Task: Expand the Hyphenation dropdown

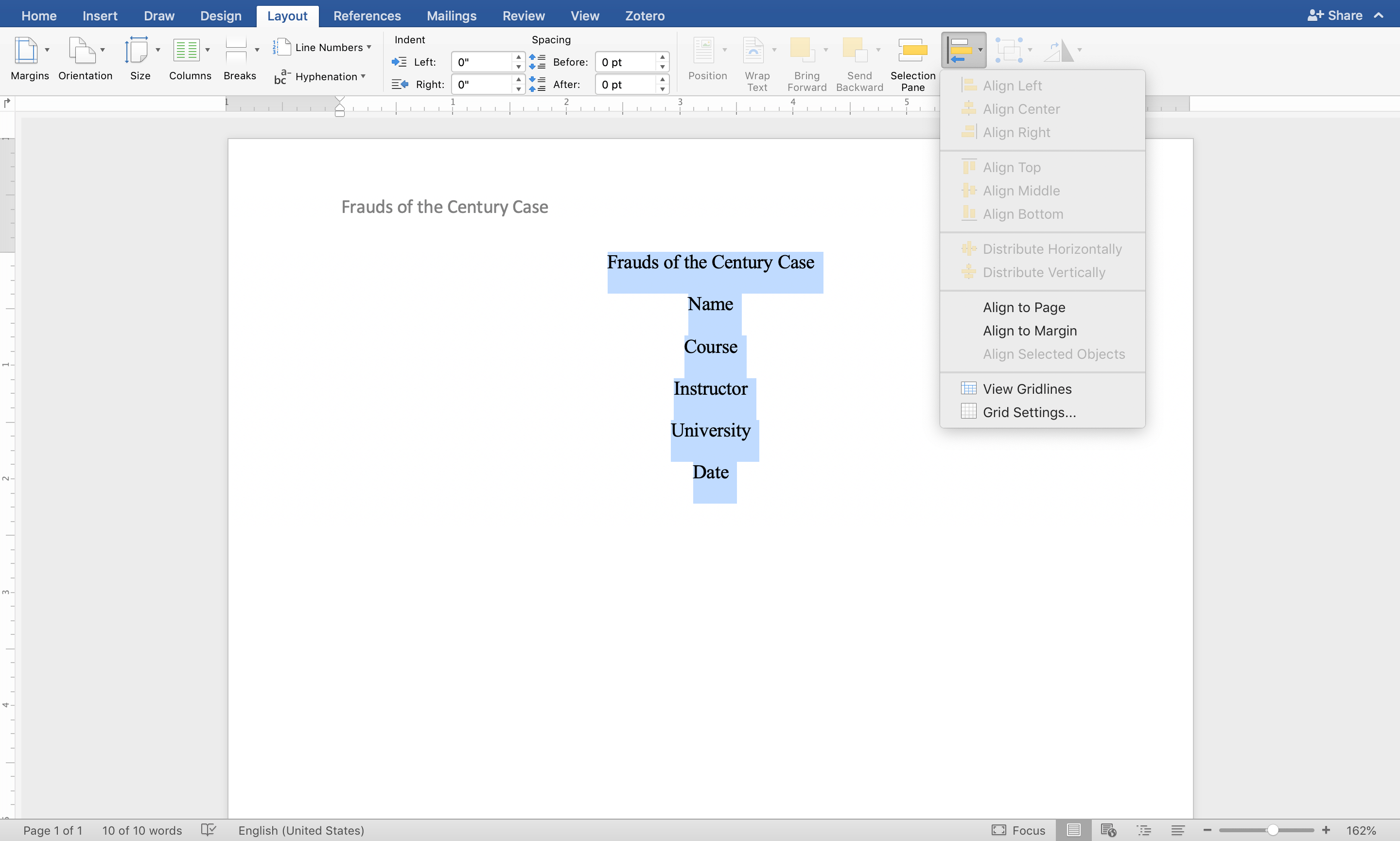Action: [x=363, y=76]
